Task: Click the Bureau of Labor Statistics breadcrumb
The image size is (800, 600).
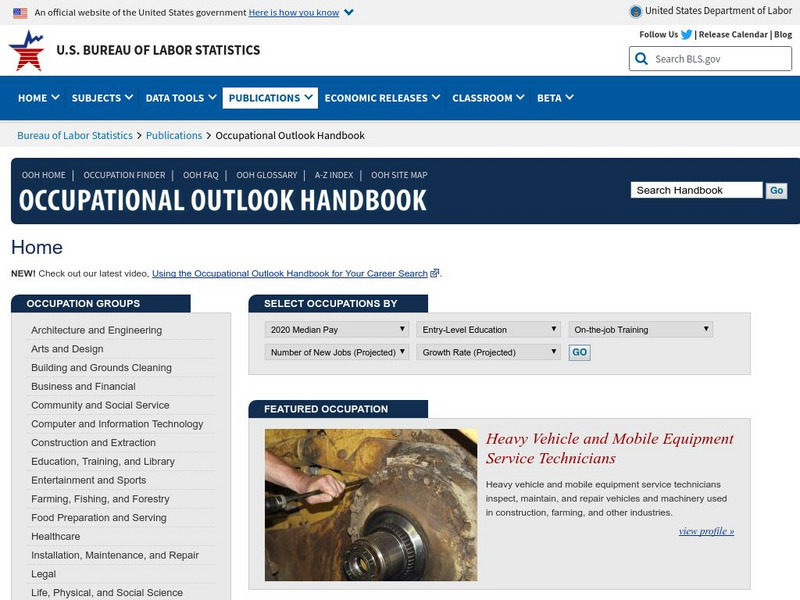Action: click(x=74, y=135)
